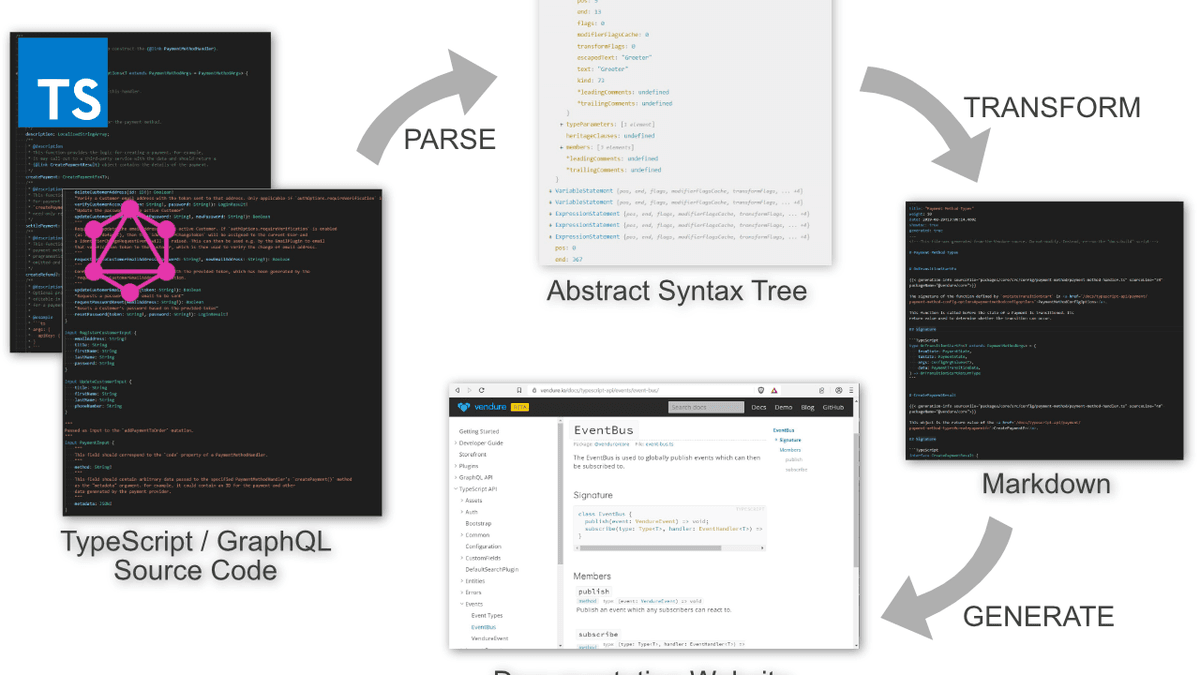
Task: Click the browser back arrow
Action: coord(458,390)
